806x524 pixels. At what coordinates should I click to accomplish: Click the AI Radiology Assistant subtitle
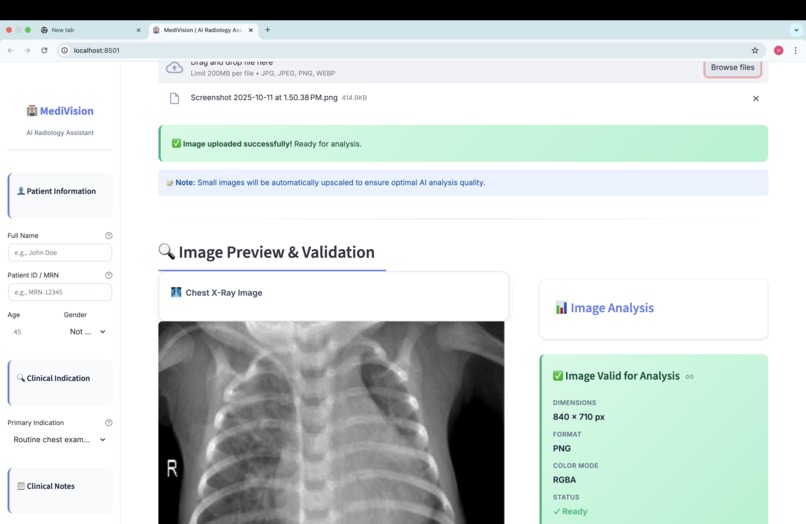coord(60,133)
